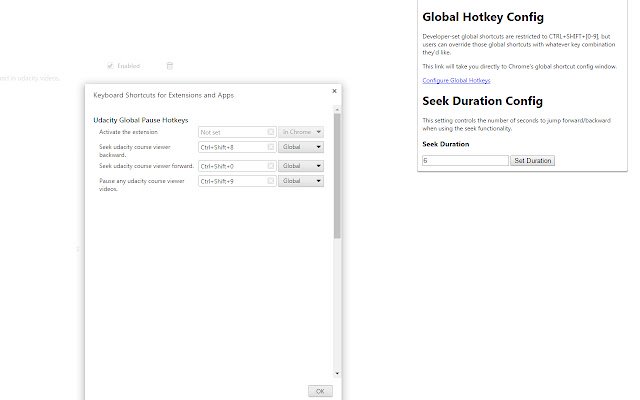Toggle the Enabled checkbox behind the dialog
The image size is (640, 400).
coord(110,66)
